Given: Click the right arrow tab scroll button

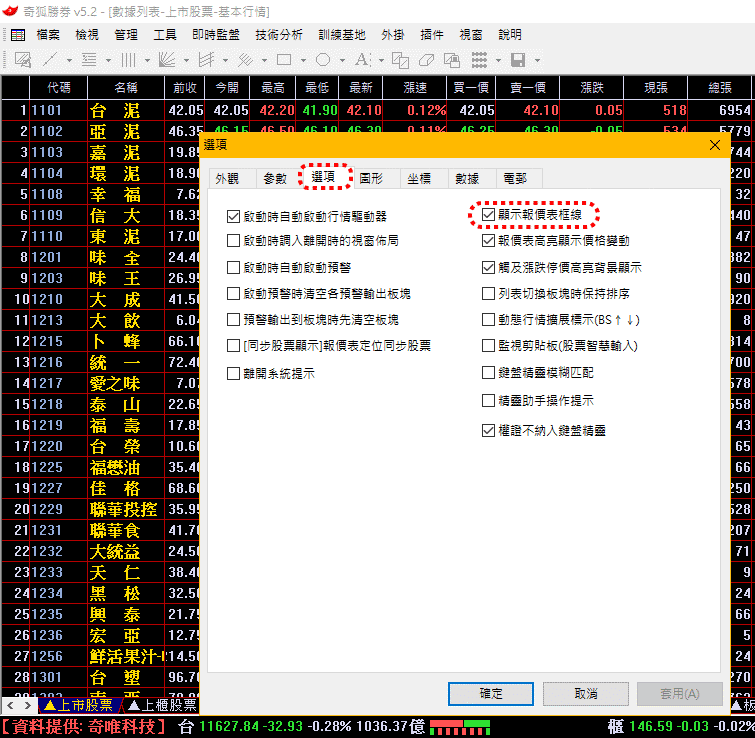Looking at the screenshot, I should tap(28, 706).
